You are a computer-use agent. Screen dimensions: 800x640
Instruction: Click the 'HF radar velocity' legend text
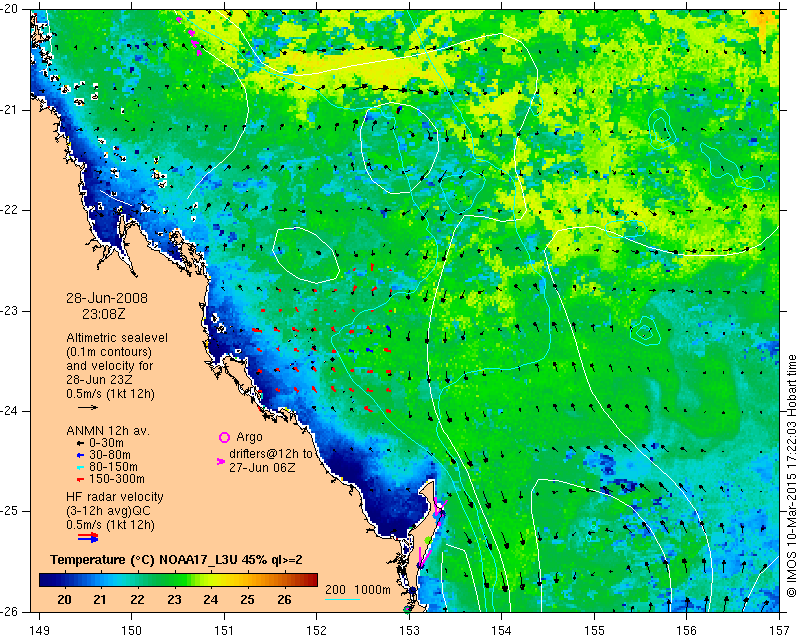point(115,497)
